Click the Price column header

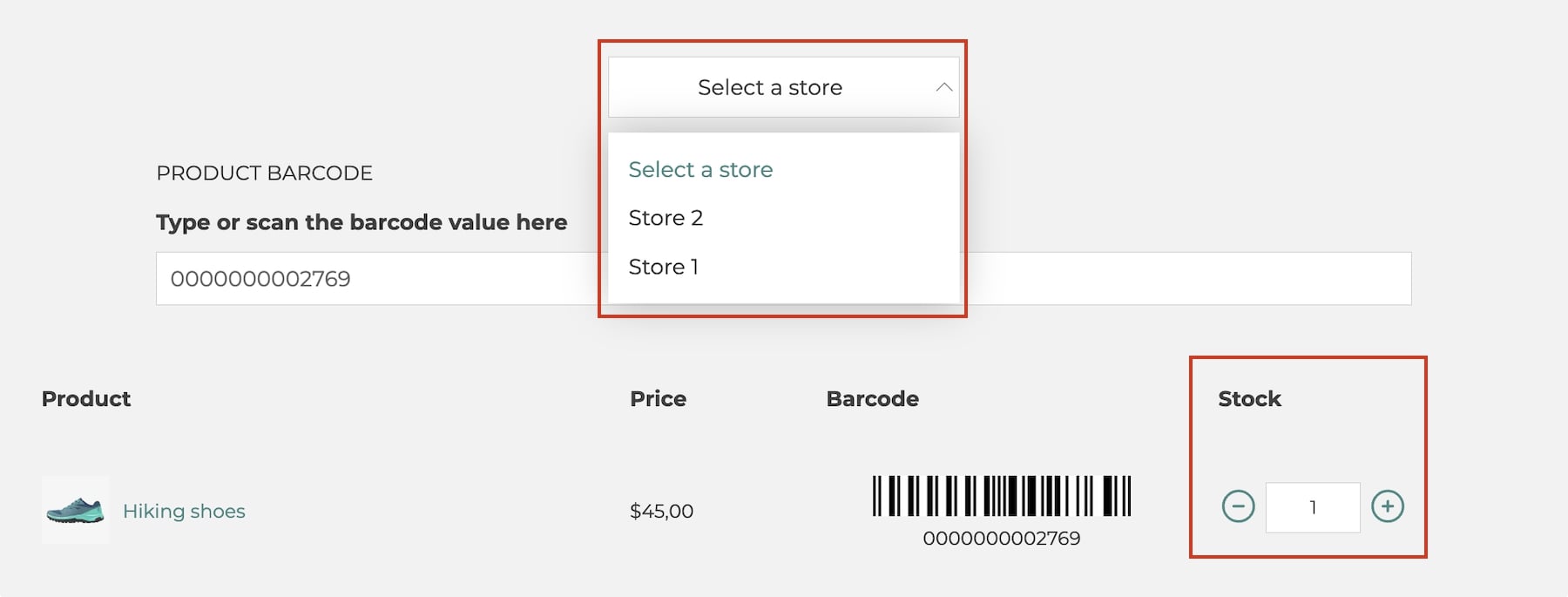(x=658, y=399)
